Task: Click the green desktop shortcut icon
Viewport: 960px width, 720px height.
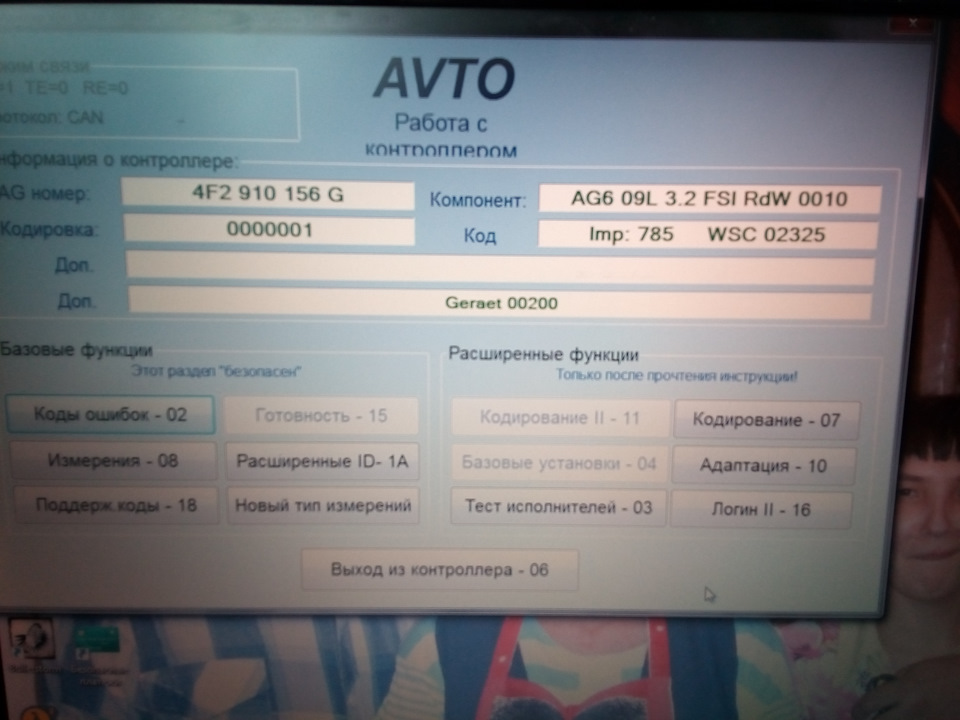Action: click(x=95, y=641)
